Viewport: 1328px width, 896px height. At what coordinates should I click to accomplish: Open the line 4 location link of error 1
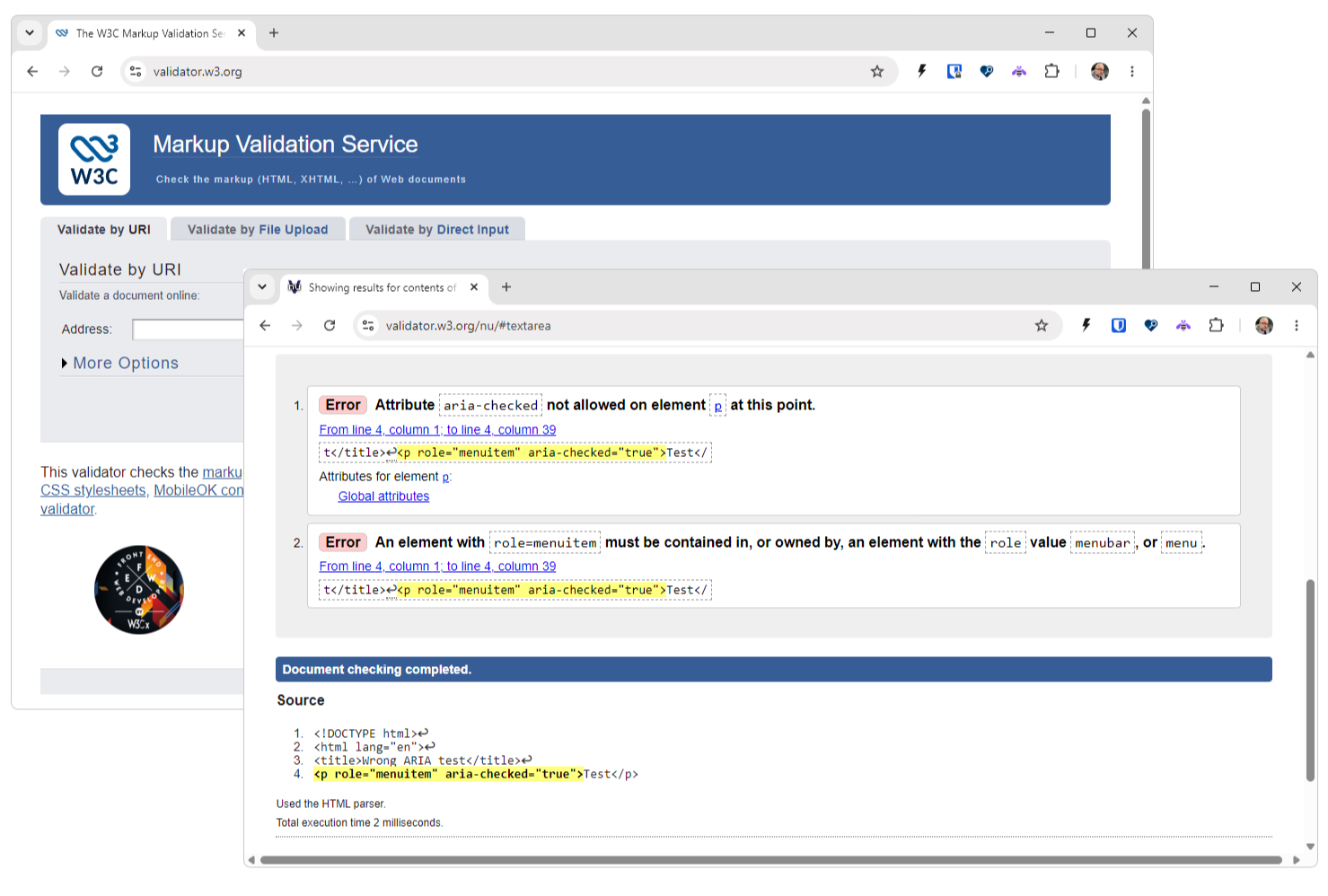point(437,430)
